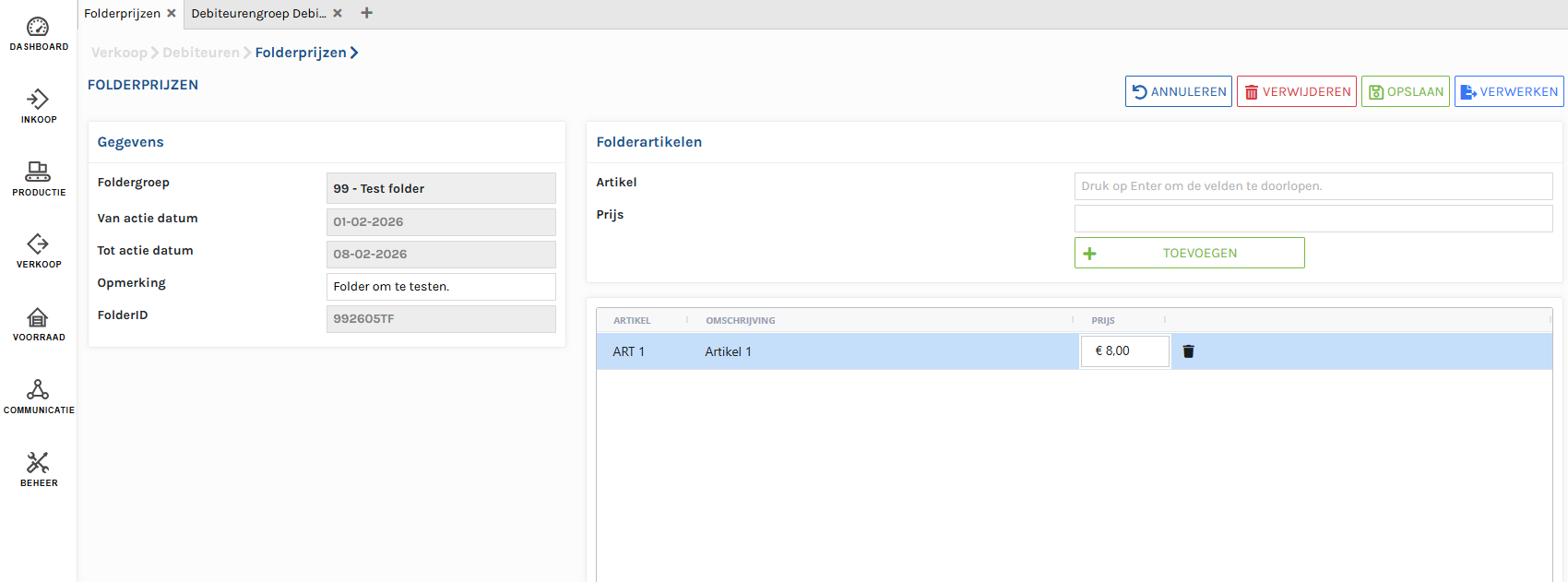Open the Communicatie module
The image size is (1568, 582).
pos(38,397)
